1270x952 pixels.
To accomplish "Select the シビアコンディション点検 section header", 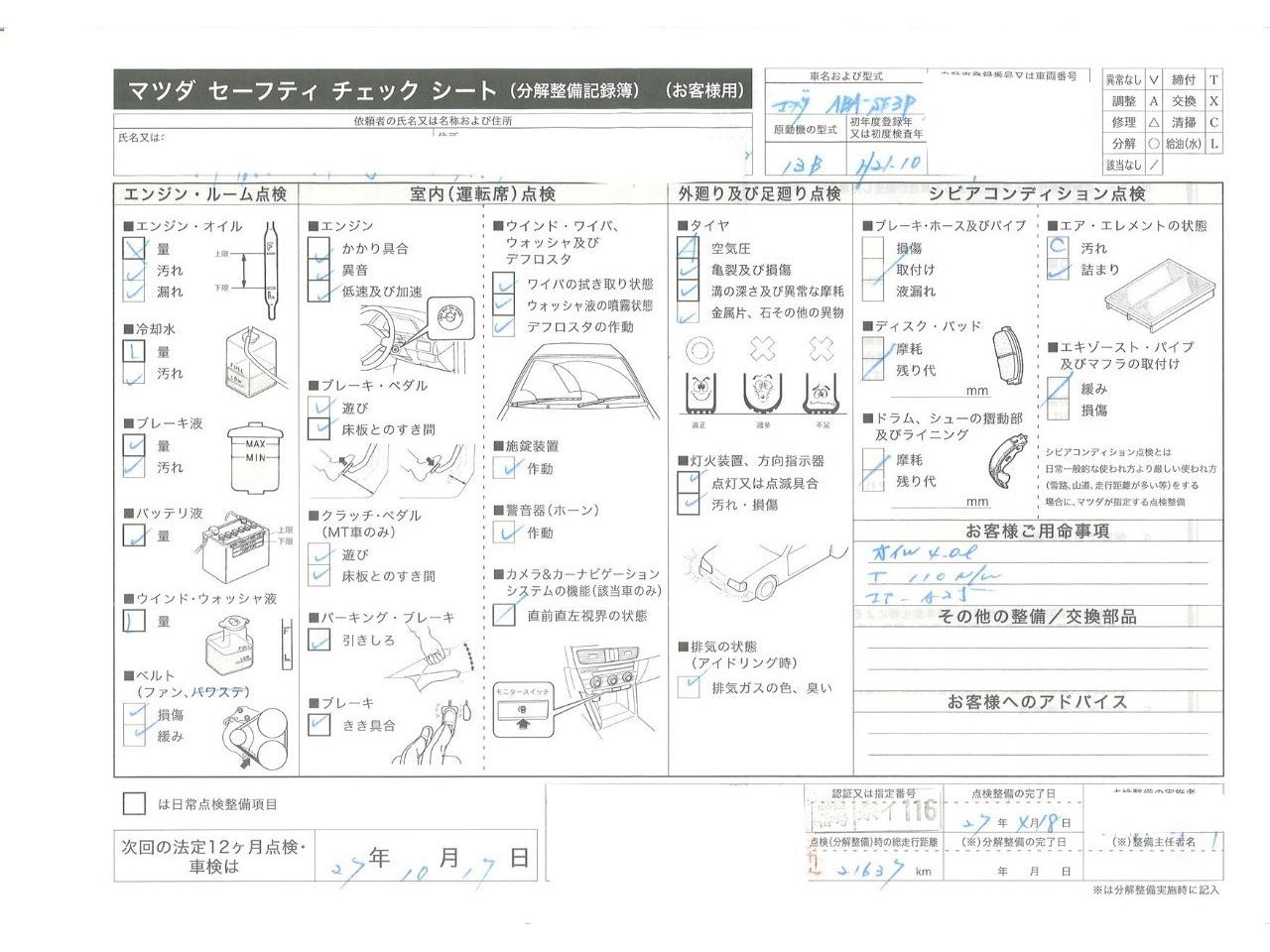I will click(x=1039, y=193).
